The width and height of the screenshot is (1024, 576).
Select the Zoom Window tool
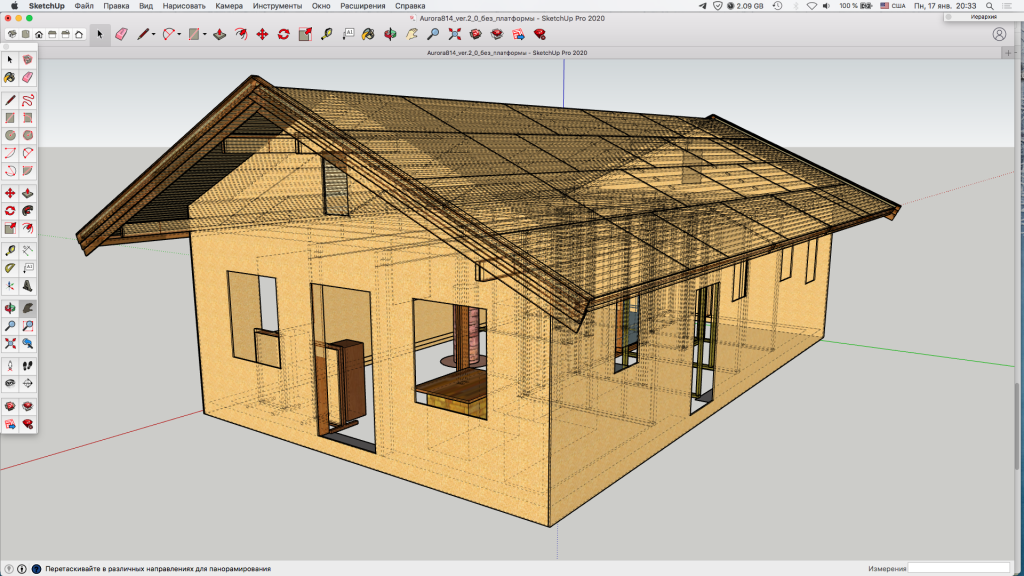28,326
